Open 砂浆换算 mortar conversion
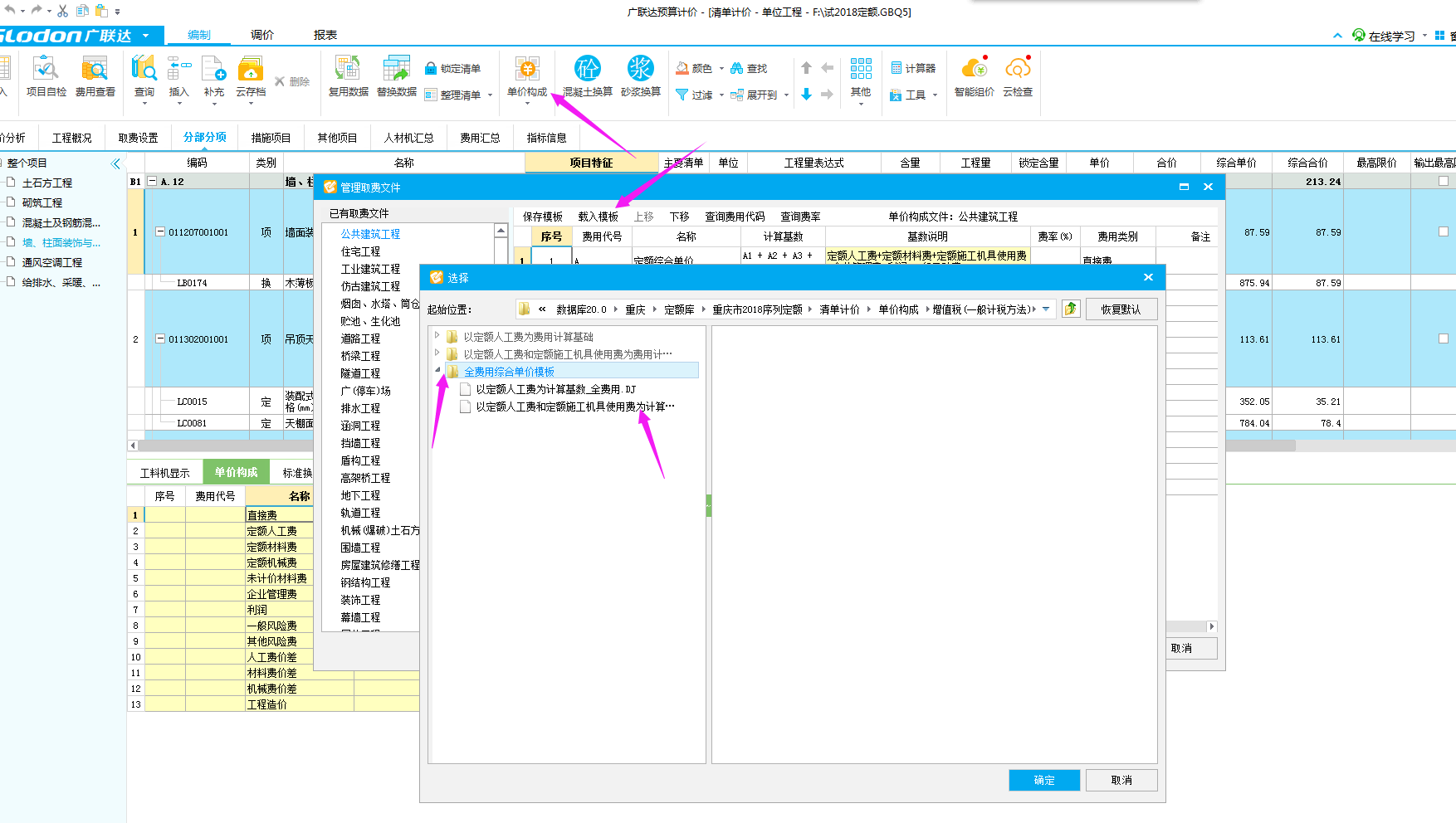1456x823 pixels. pyautogui.click(x=641, y=76)
